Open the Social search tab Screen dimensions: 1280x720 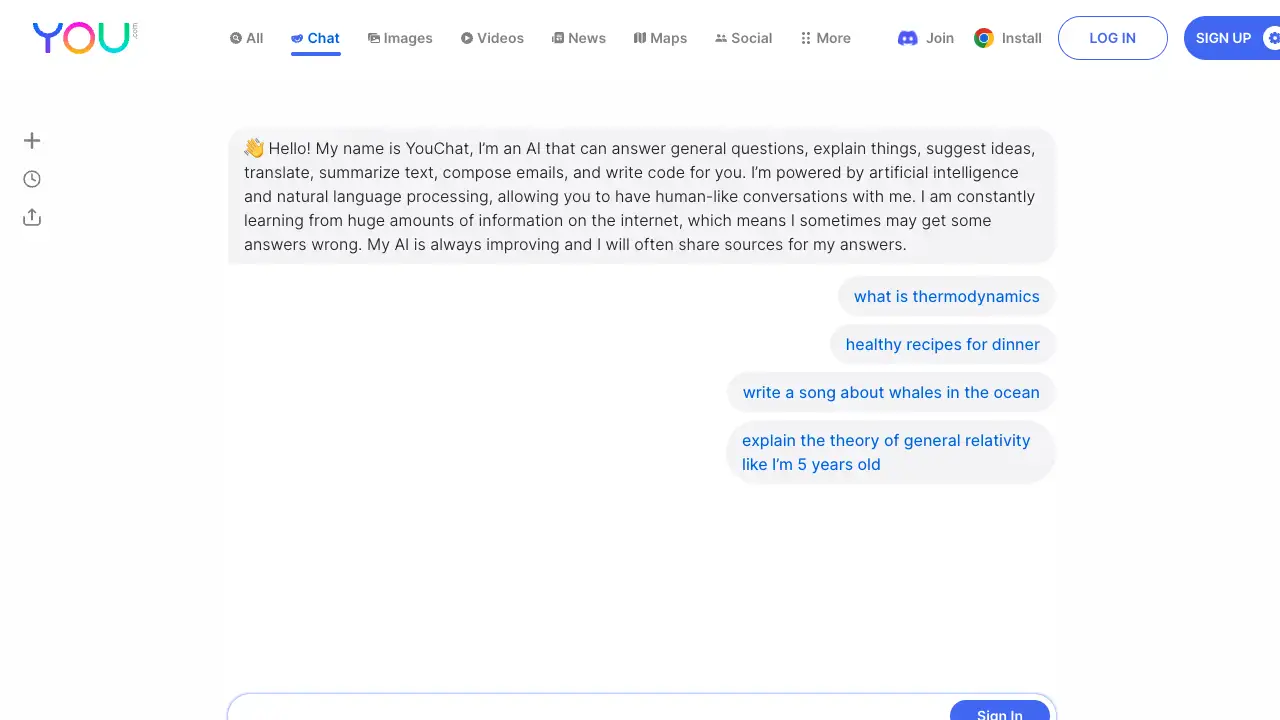pyautogui.click(x=743, y=38)
